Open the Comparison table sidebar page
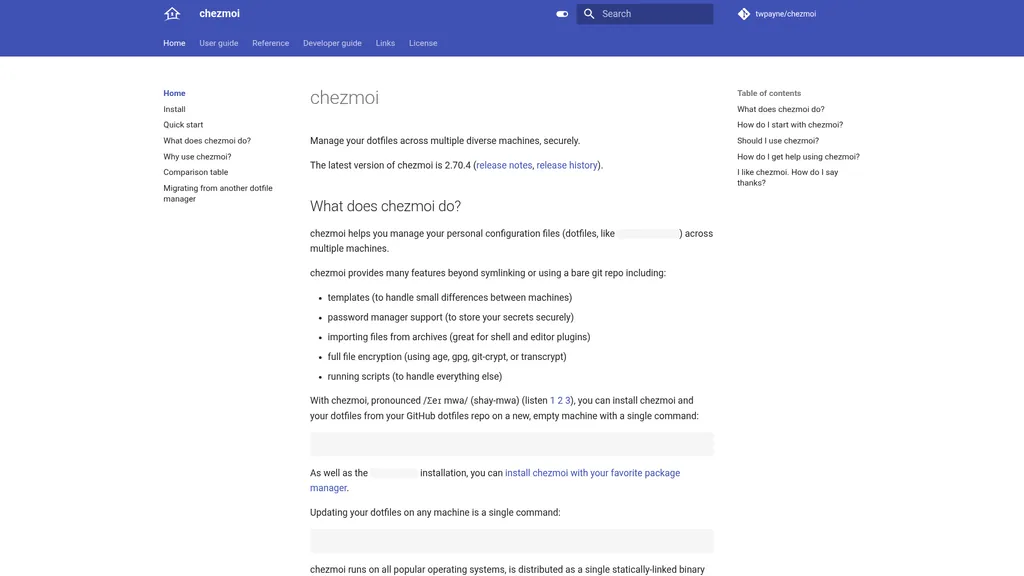 [x=196, y=172]
